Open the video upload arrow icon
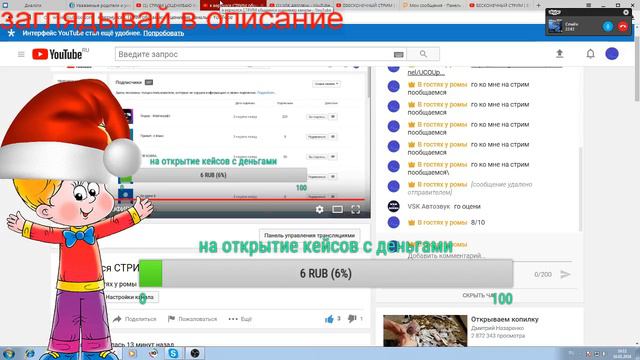Image resolution: width=640 pixels, height=360 pixels. (x=560, y=53)
